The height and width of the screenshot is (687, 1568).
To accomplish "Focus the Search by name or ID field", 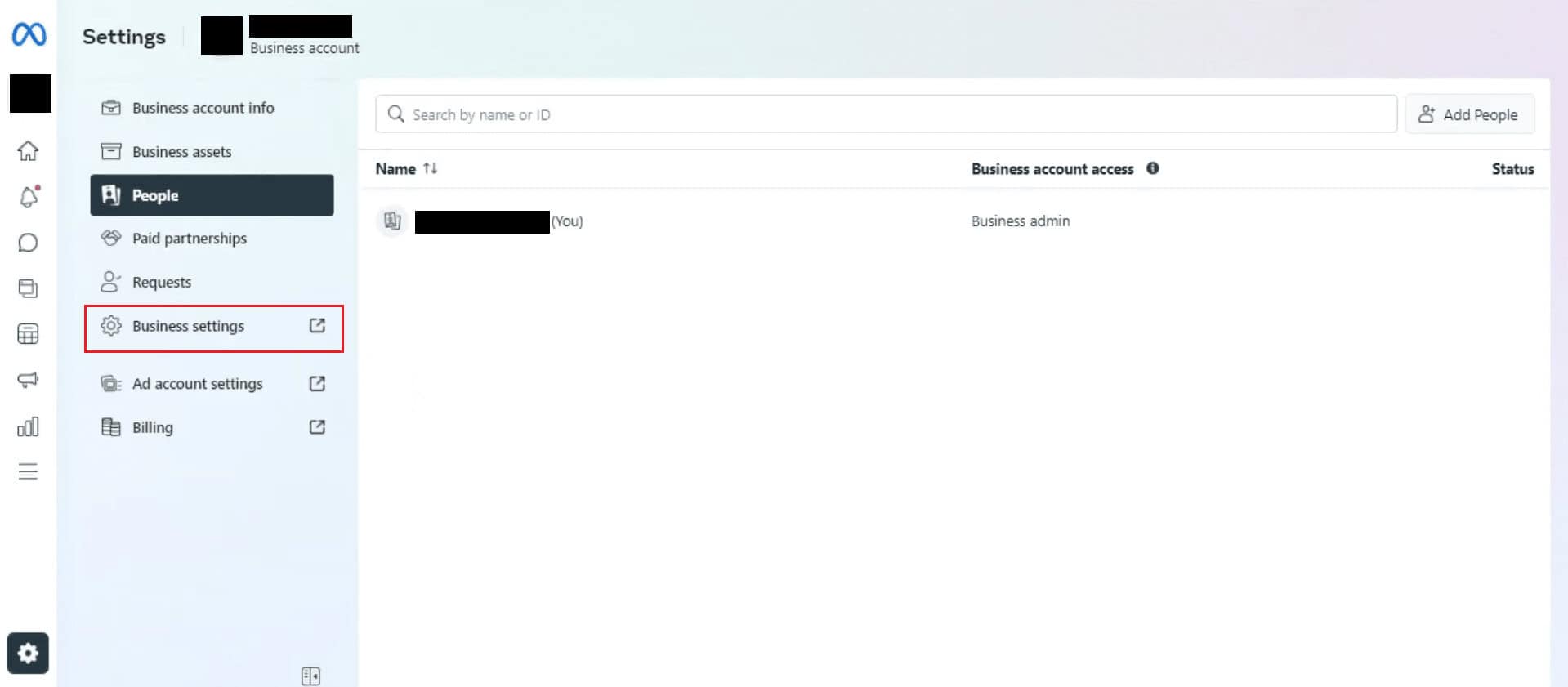I will pos(886,114).
